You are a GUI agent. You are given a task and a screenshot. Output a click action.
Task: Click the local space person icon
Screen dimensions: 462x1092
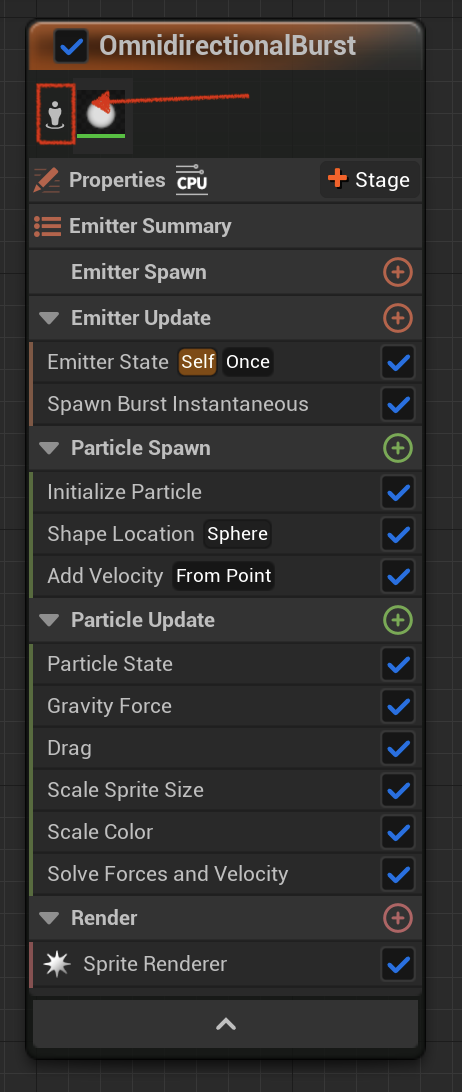coord(55,114)
